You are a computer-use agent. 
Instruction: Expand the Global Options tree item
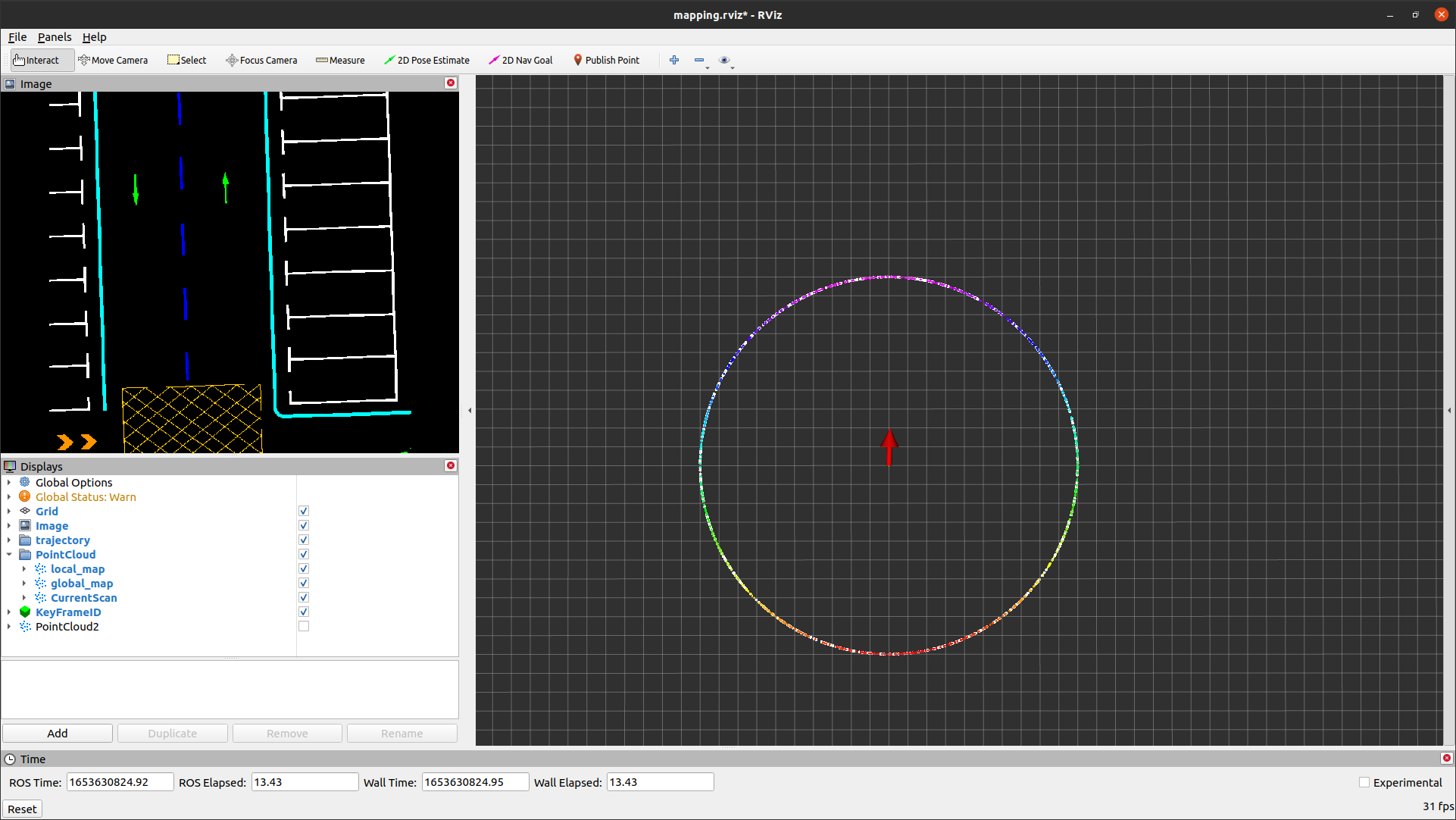tap(9, 482)
